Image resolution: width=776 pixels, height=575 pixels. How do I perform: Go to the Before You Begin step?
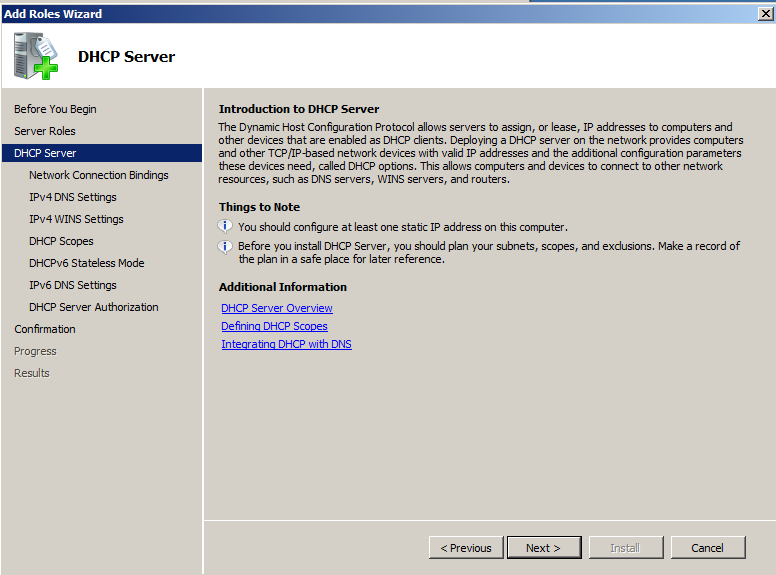55,109
